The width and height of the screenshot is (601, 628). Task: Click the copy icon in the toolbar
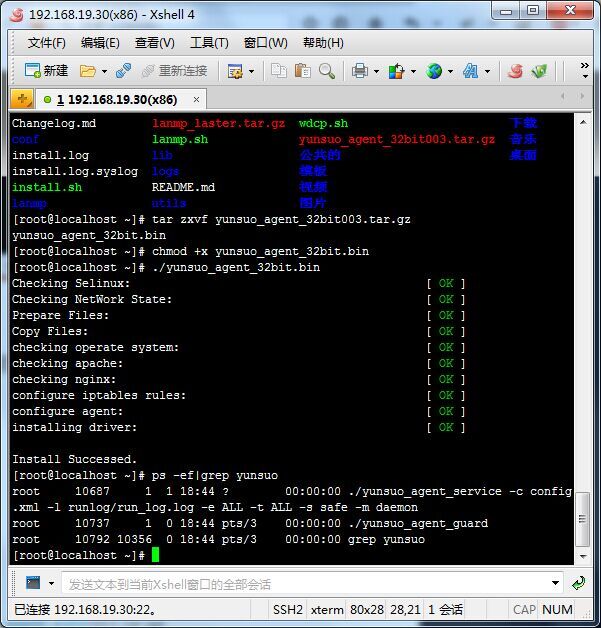point(278,71)
